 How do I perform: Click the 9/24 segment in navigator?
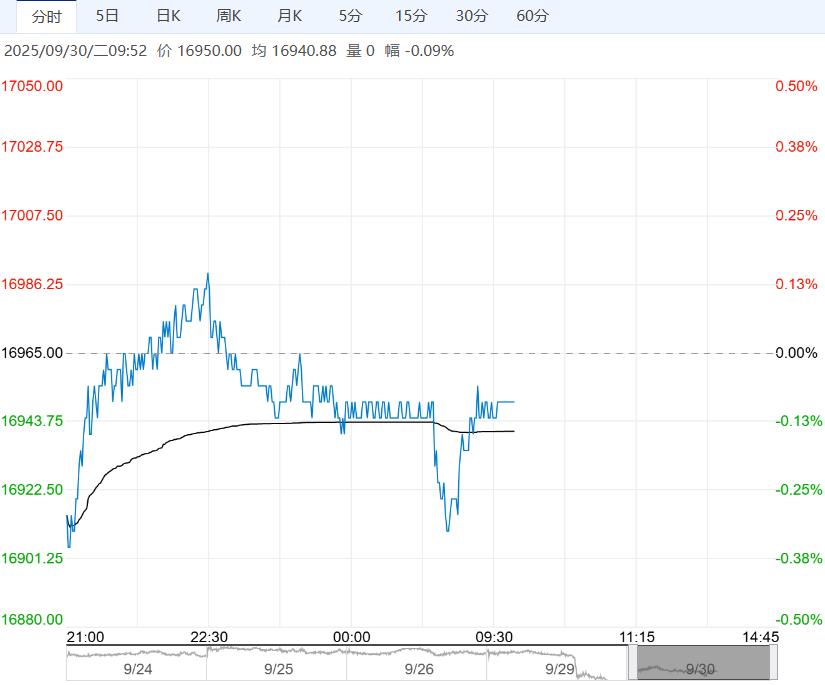tap(136, 668)
